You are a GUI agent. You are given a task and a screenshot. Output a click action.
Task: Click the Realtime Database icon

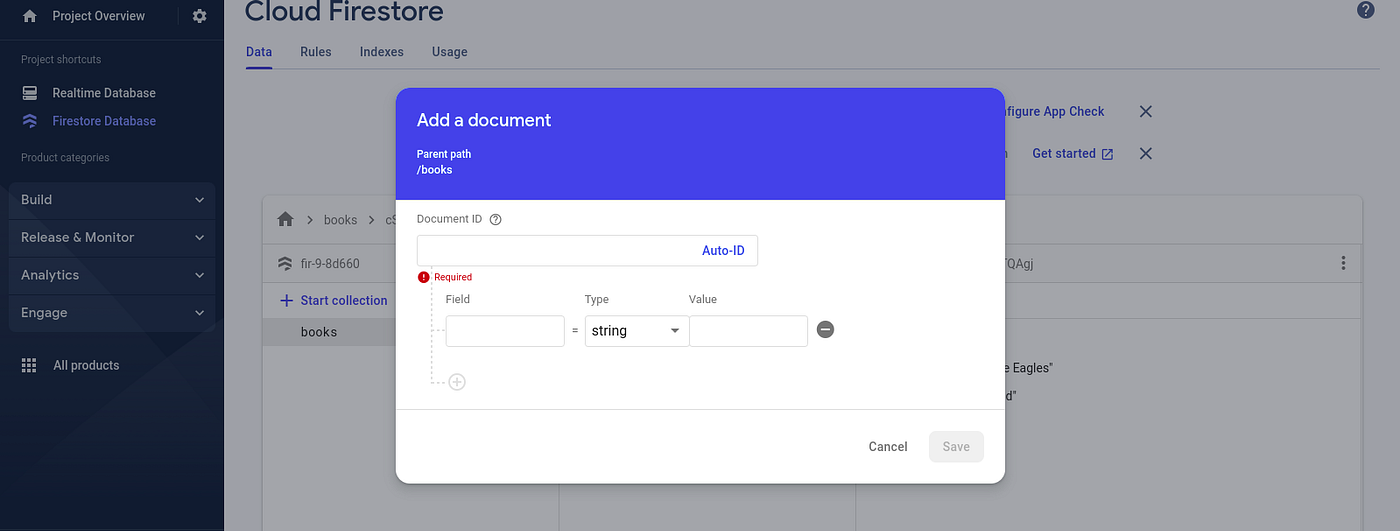30,93
